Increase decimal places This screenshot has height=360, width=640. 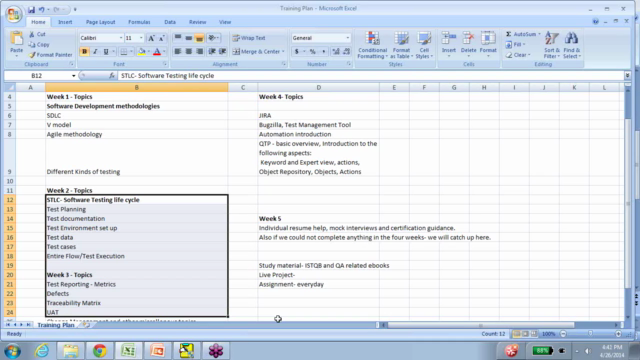point(336,51)
